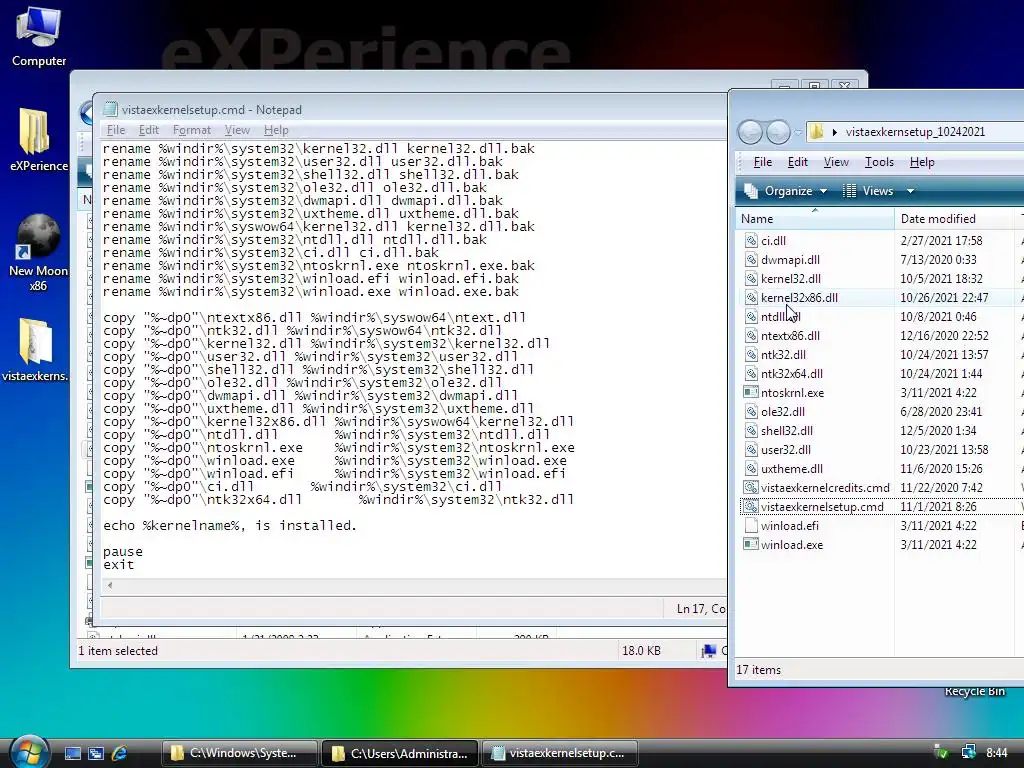Select ntk32.dll file
This screenshot has height=768, width=1024.
783,354
